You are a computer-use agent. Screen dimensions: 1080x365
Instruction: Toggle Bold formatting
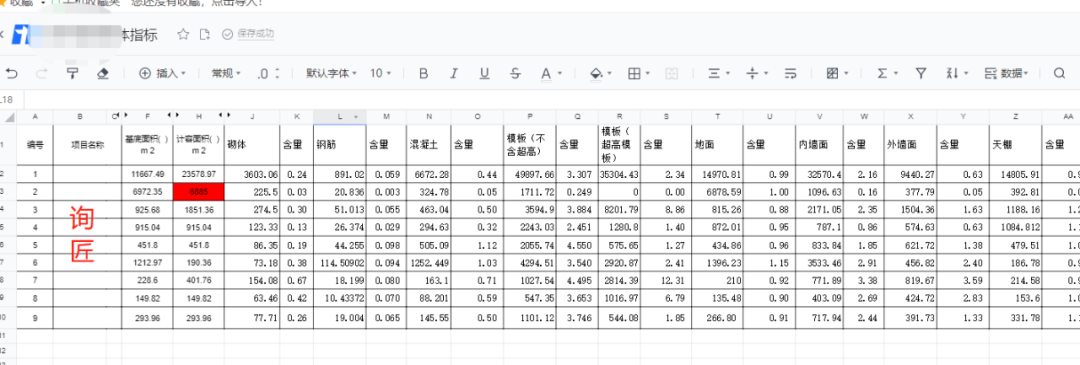[x=424, y=73]
